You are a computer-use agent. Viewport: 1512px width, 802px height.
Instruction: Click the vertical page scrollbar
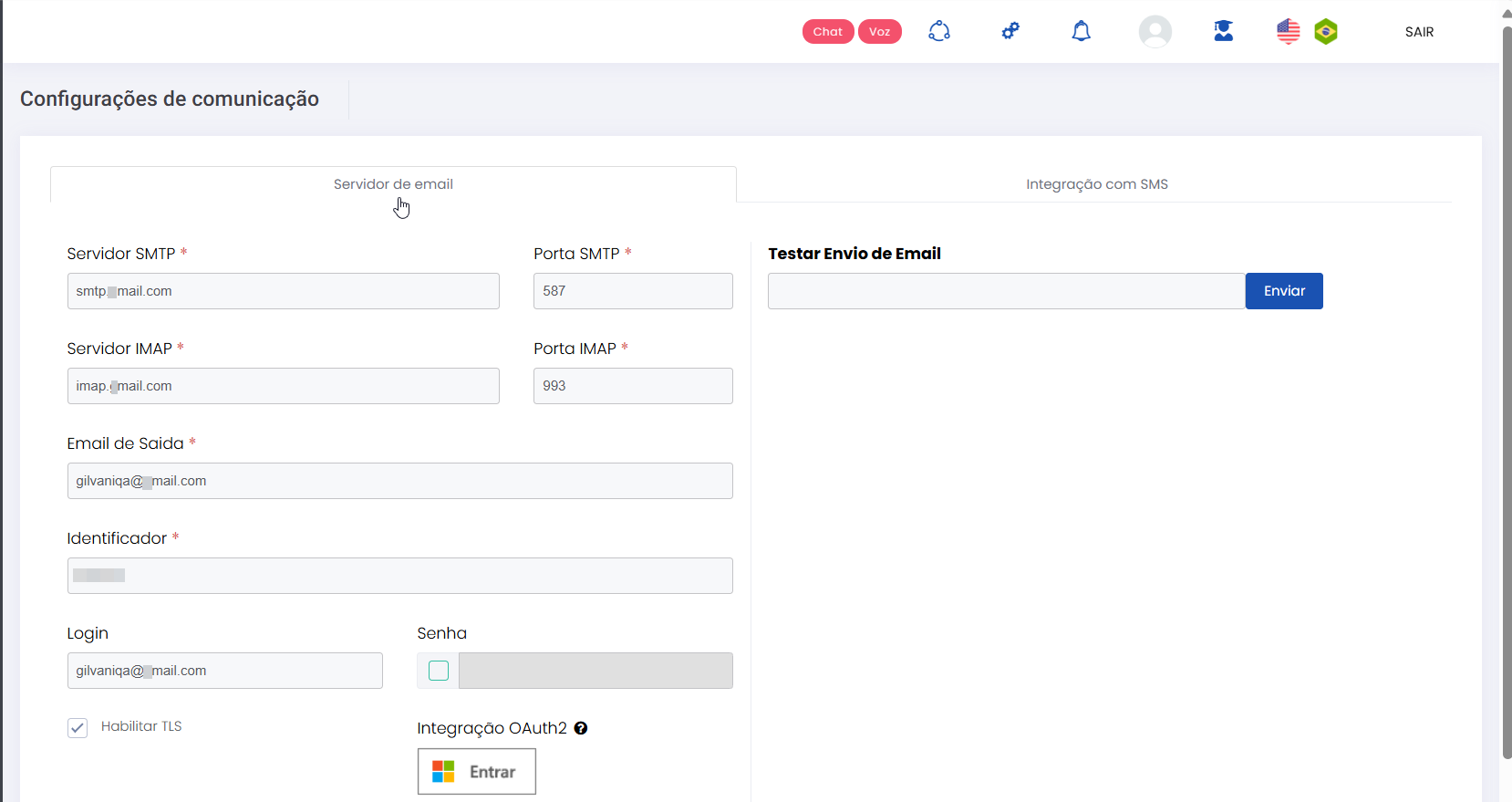[1506, 392]
